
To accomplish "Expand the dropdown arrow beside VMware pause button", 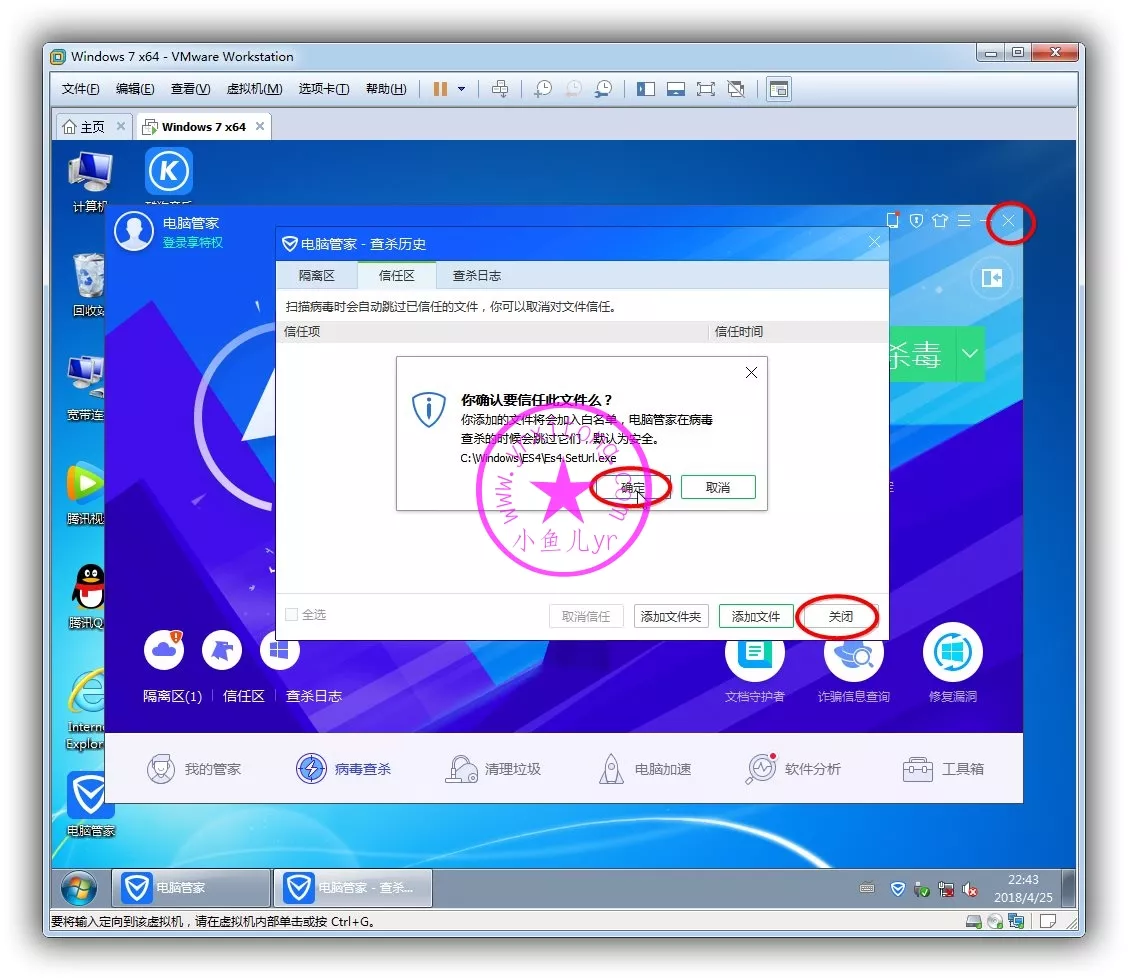I will pyautogui.click(x=461, y=89).
